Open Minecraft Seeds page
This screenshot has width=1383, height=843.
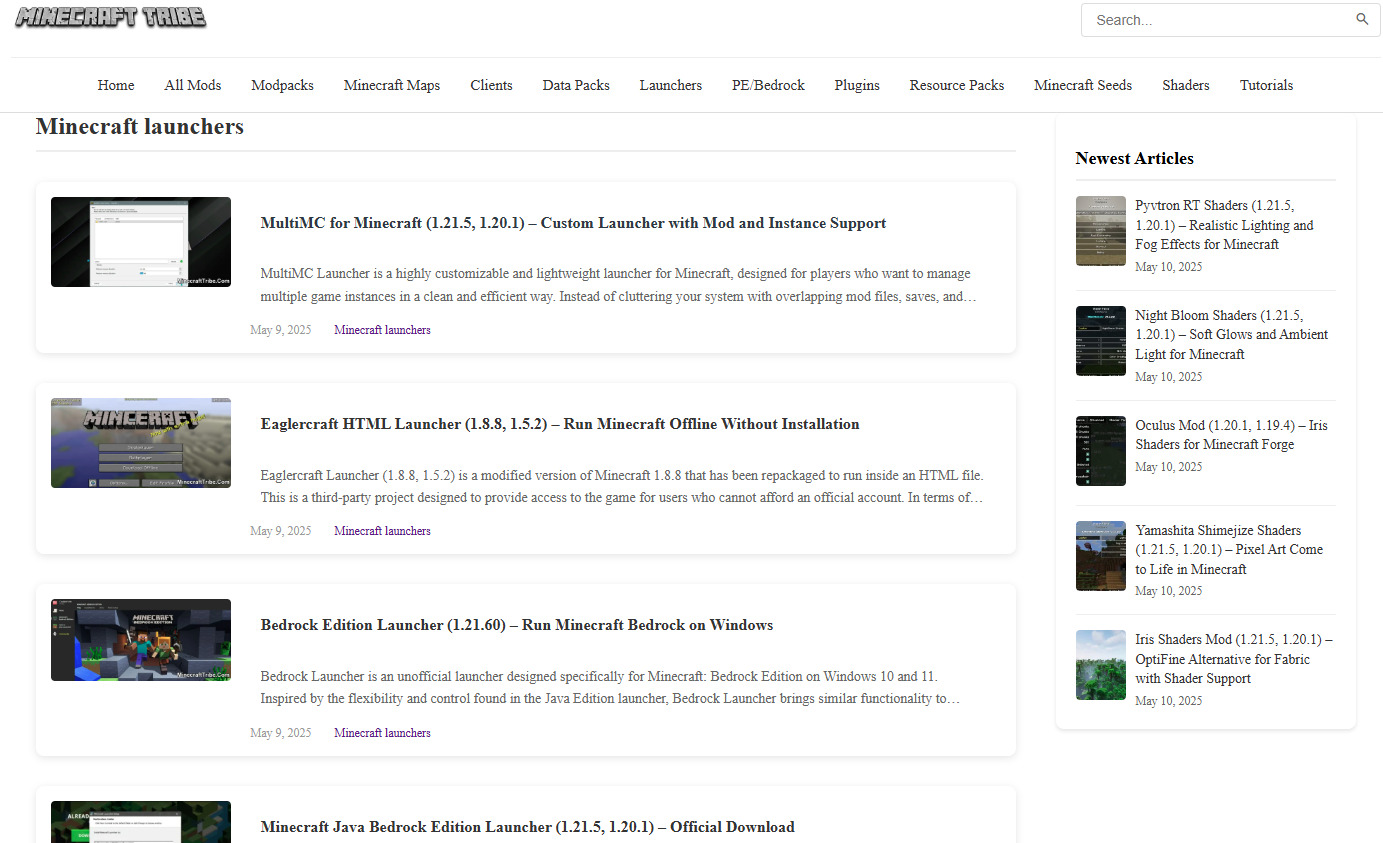(x=1083, y=85)
